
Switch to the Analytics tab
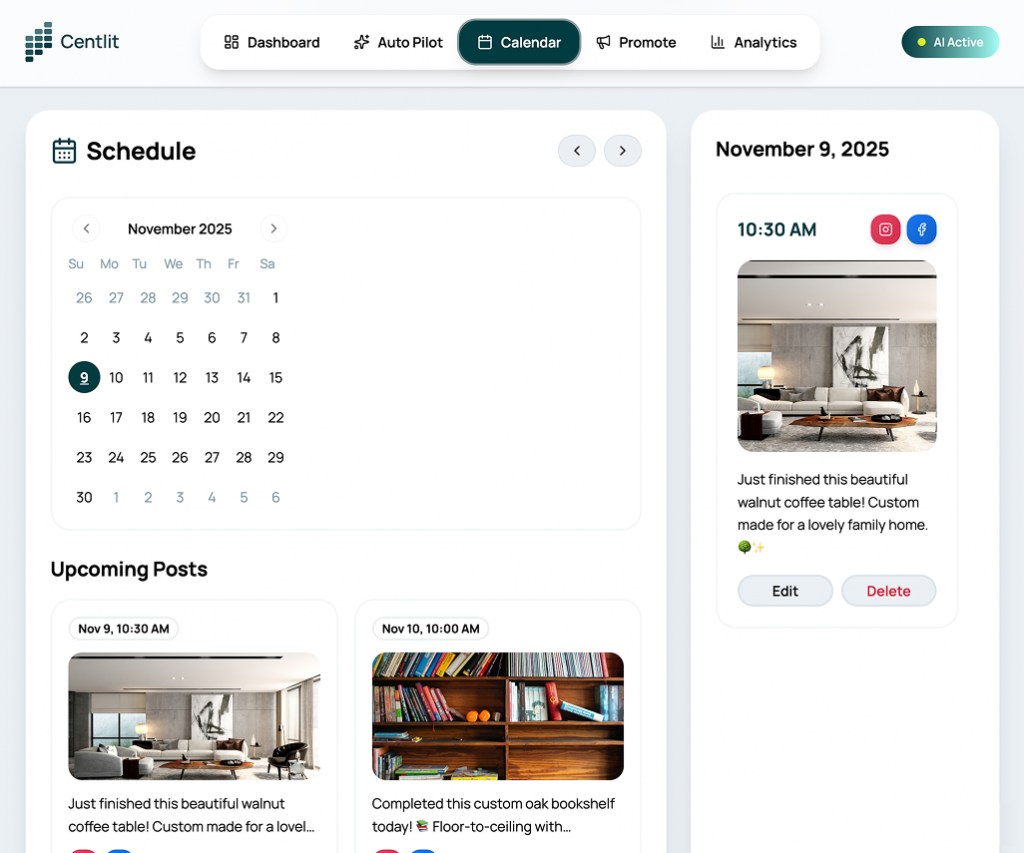click(754, 42)
